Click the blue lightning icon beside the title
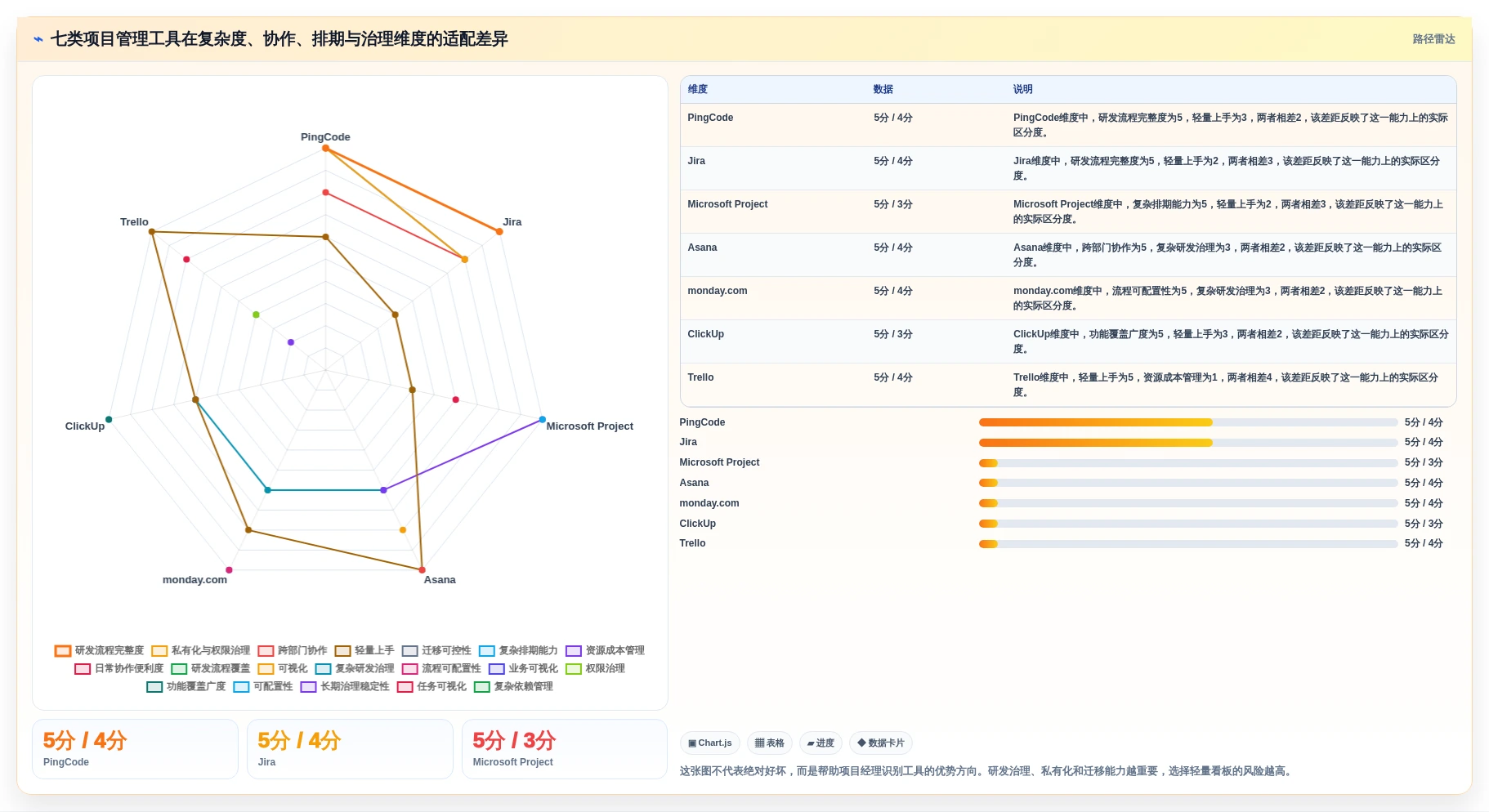Viewport: 1489px width, 812px height. point(38,39)
